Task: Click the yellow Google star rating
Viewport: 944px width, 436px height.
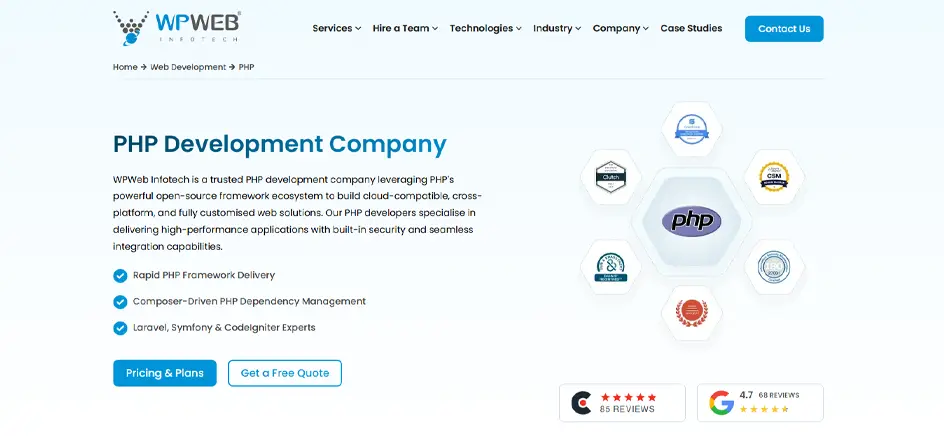Action: [764, 410]
